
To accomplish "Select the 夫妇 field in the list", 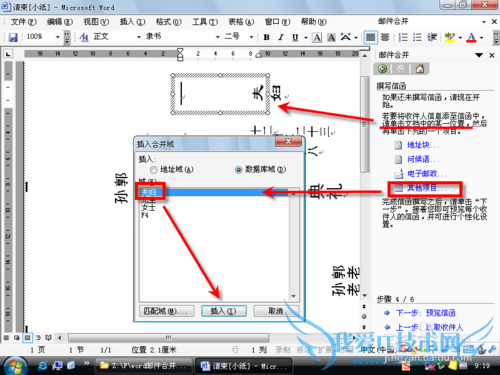I will tap(214, 192).
